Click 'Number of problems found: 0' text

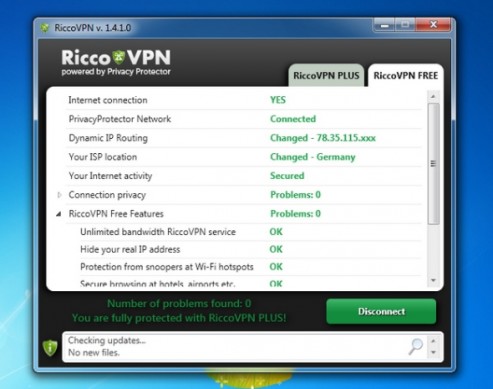pyautogui.click(x=179, y=304)
